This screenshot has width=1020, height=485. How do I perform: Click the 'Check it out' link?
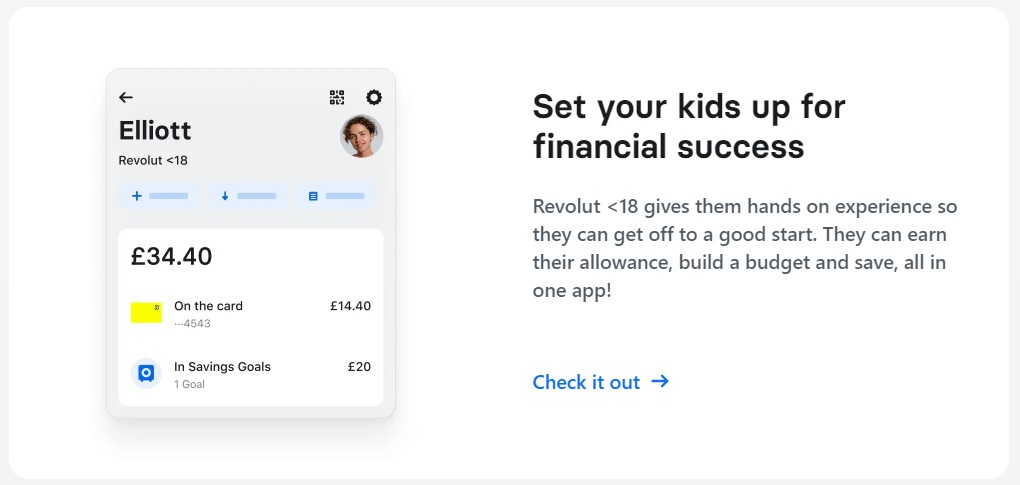(586, 382)
